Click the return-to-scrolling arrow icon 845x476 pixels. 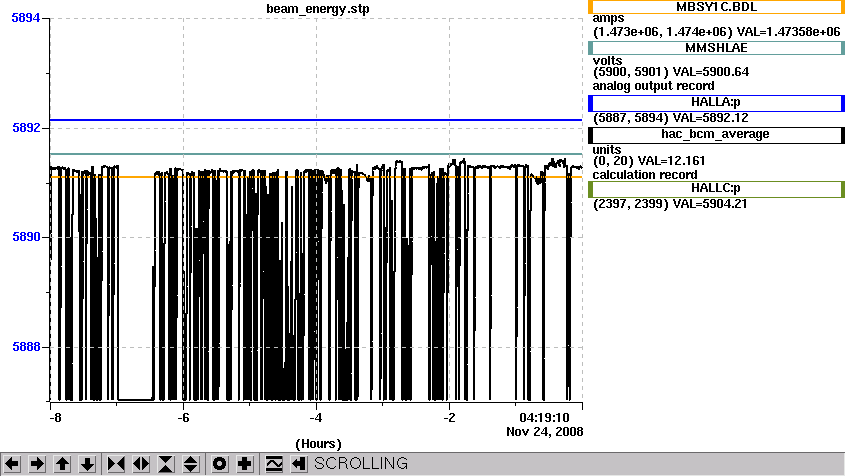point(299,464)
